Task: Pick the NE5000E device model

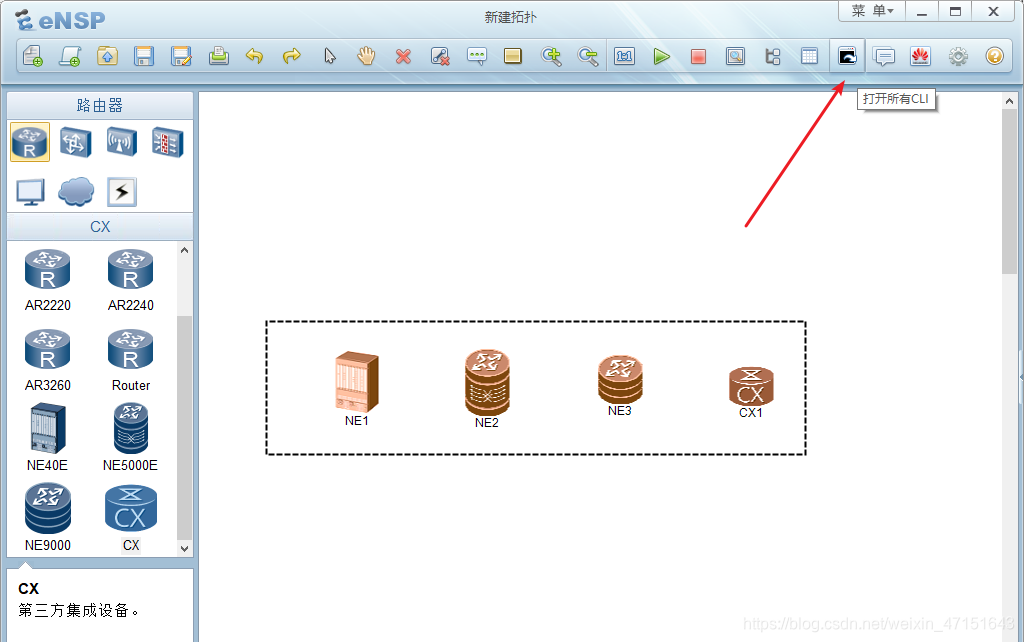Action: (131, 438)
